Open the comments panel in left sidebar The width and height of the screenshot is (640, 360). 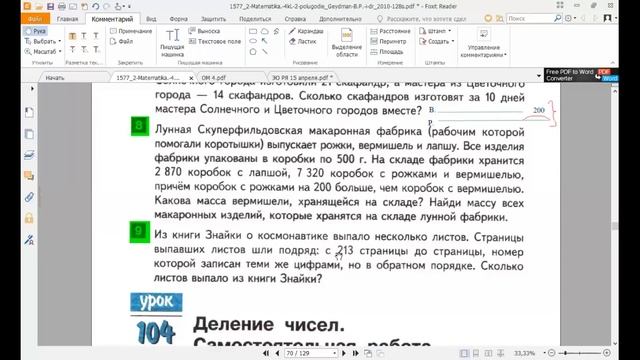29,176
